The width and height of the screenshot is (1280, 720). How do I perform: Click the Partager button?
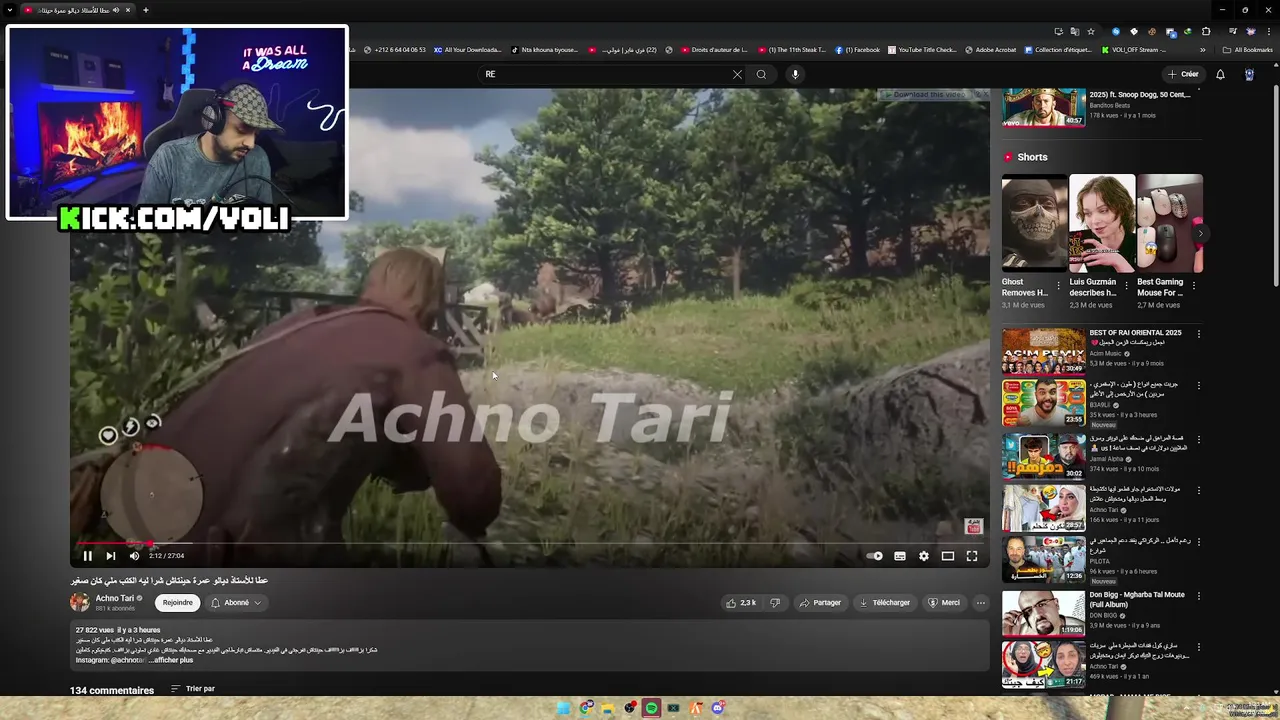pyautogui.click(x=820, y=603)
